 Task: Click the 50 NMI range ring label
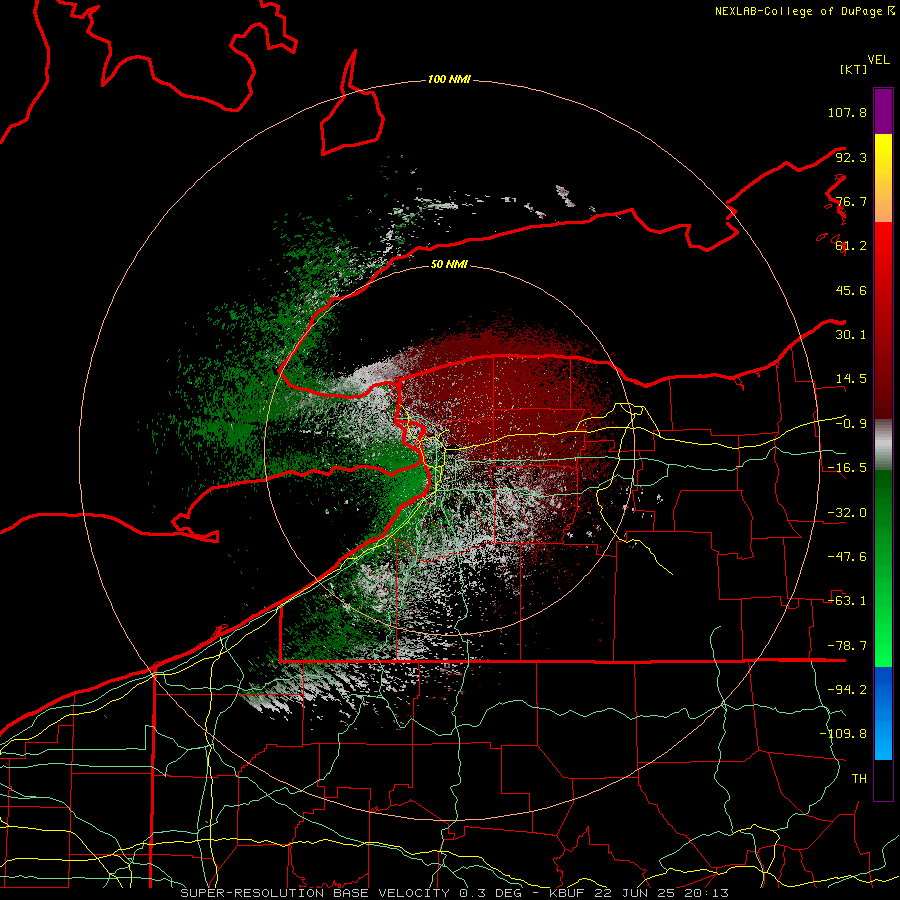coord(449,264)
